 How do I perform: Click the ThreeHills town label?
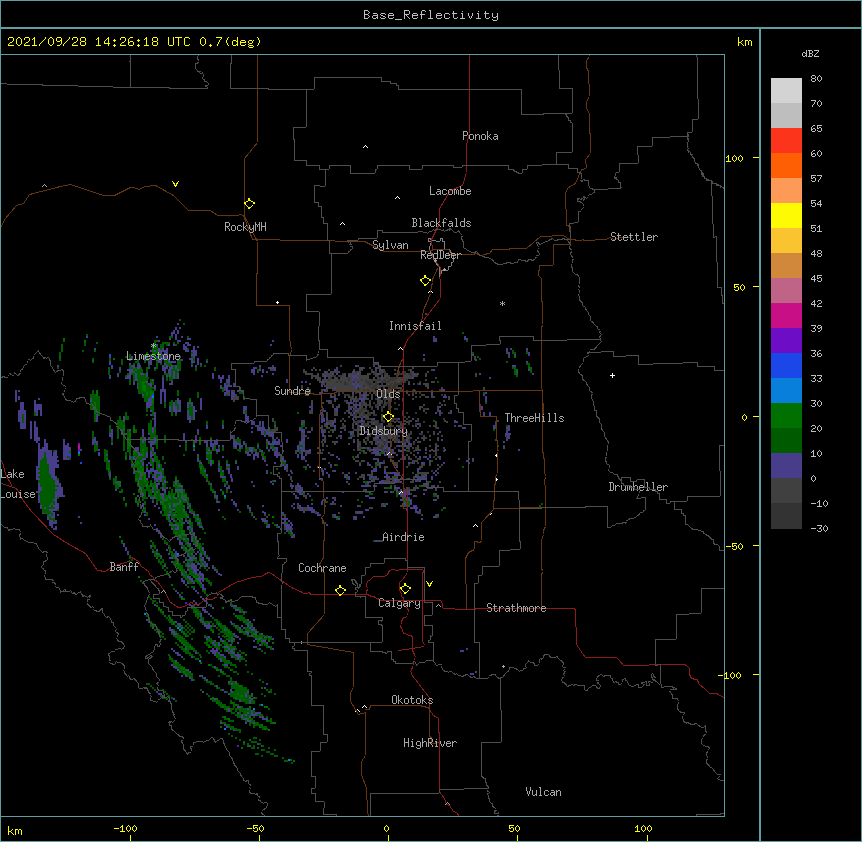(x=534, y=418)
